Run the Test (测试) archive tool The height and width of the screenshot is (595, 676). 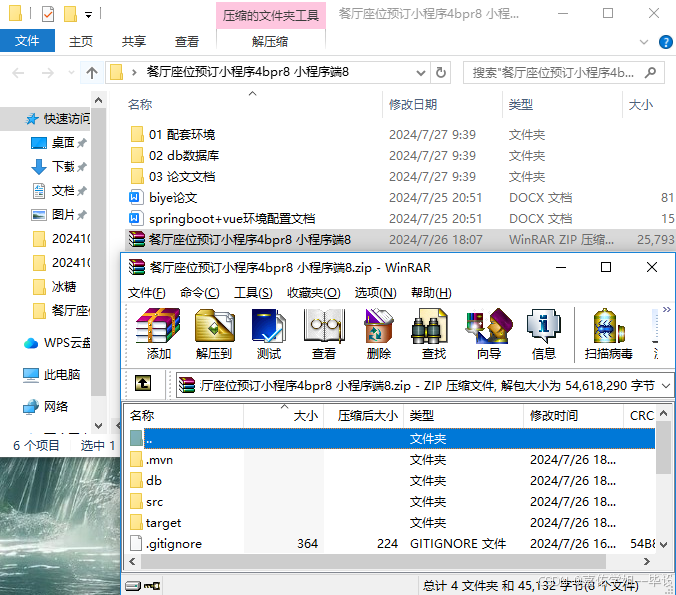point(269,334)
